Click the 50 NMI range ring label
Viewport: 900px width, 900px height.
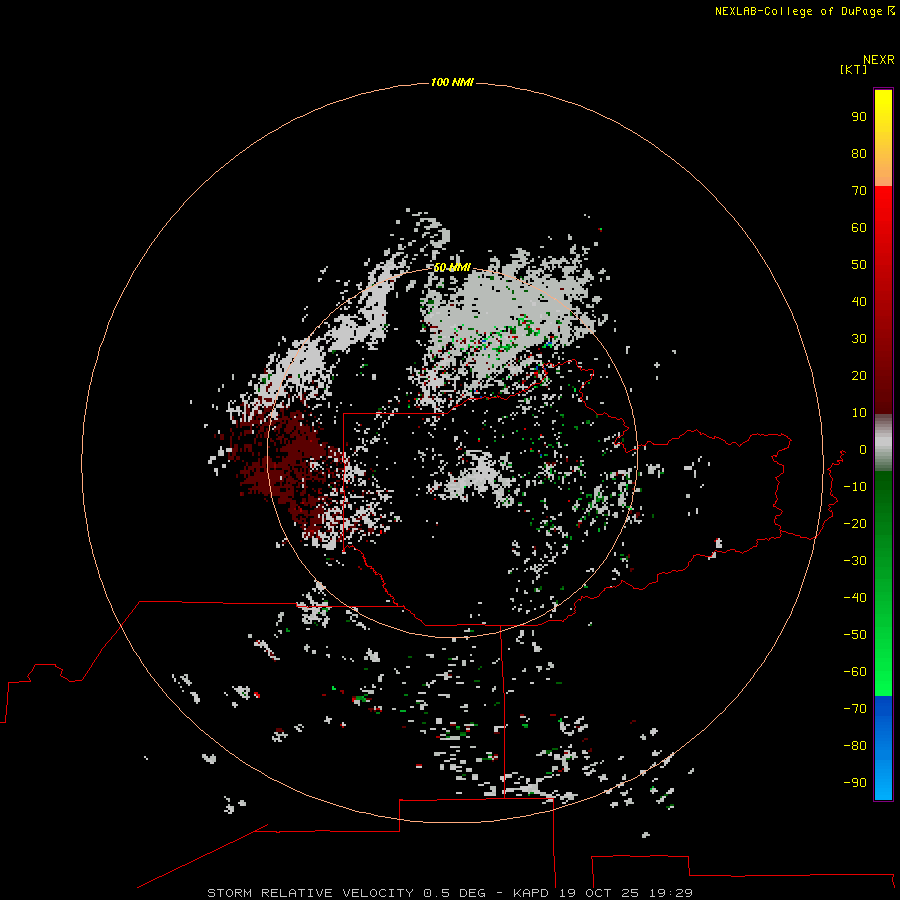click(x=452, y=268)
